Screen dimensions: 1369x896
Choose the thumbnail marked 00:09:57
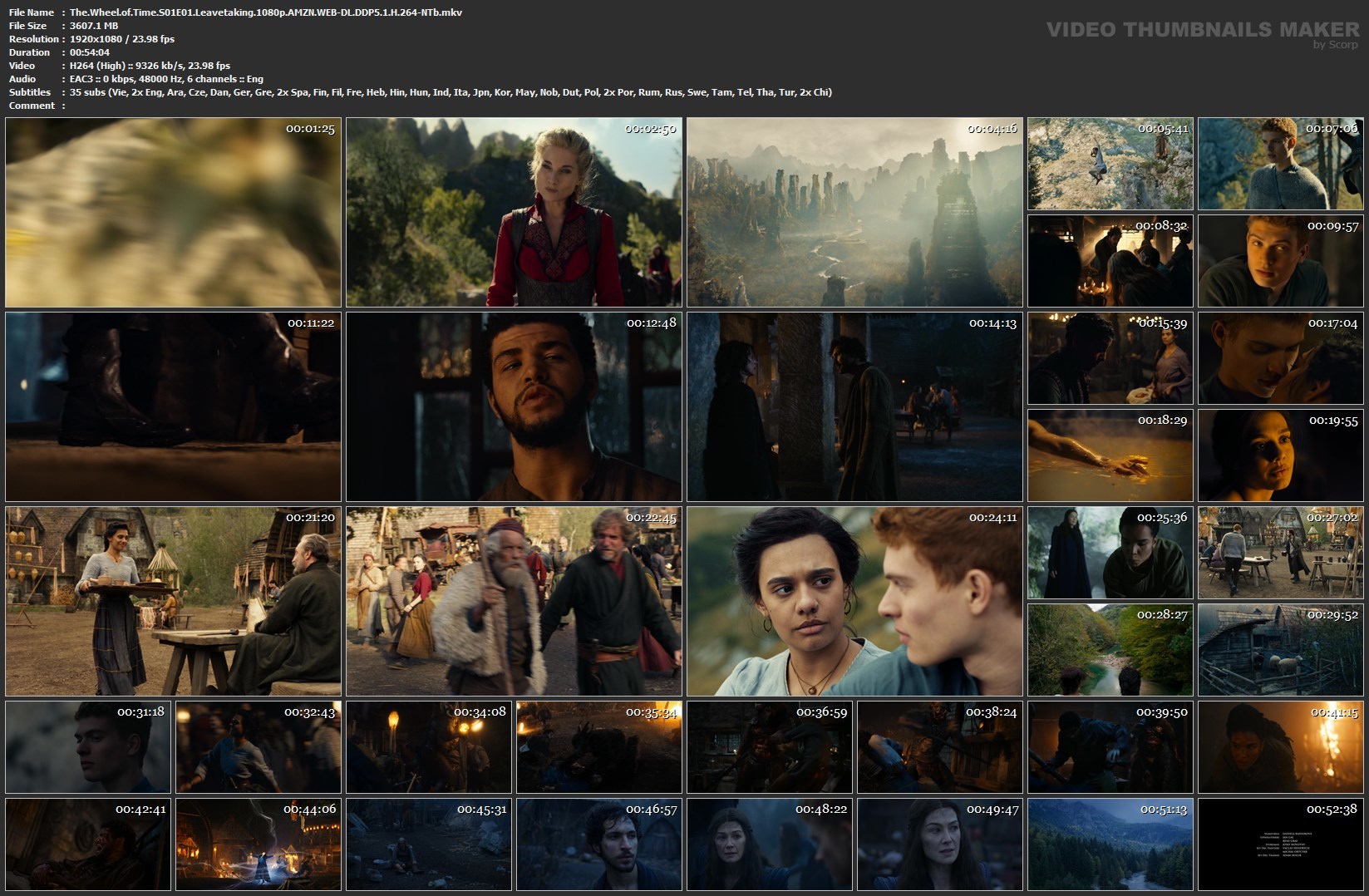pyautogui.click(x=1281, y=261)
